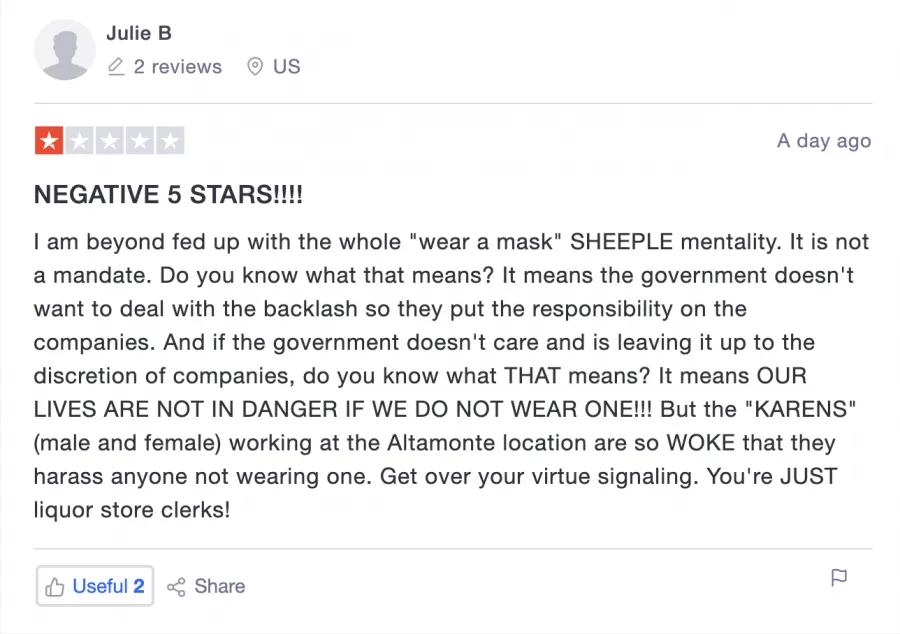Click the 'US' country label
The image size is (900, 634).
pyautogui.click(x=286, y=67)
